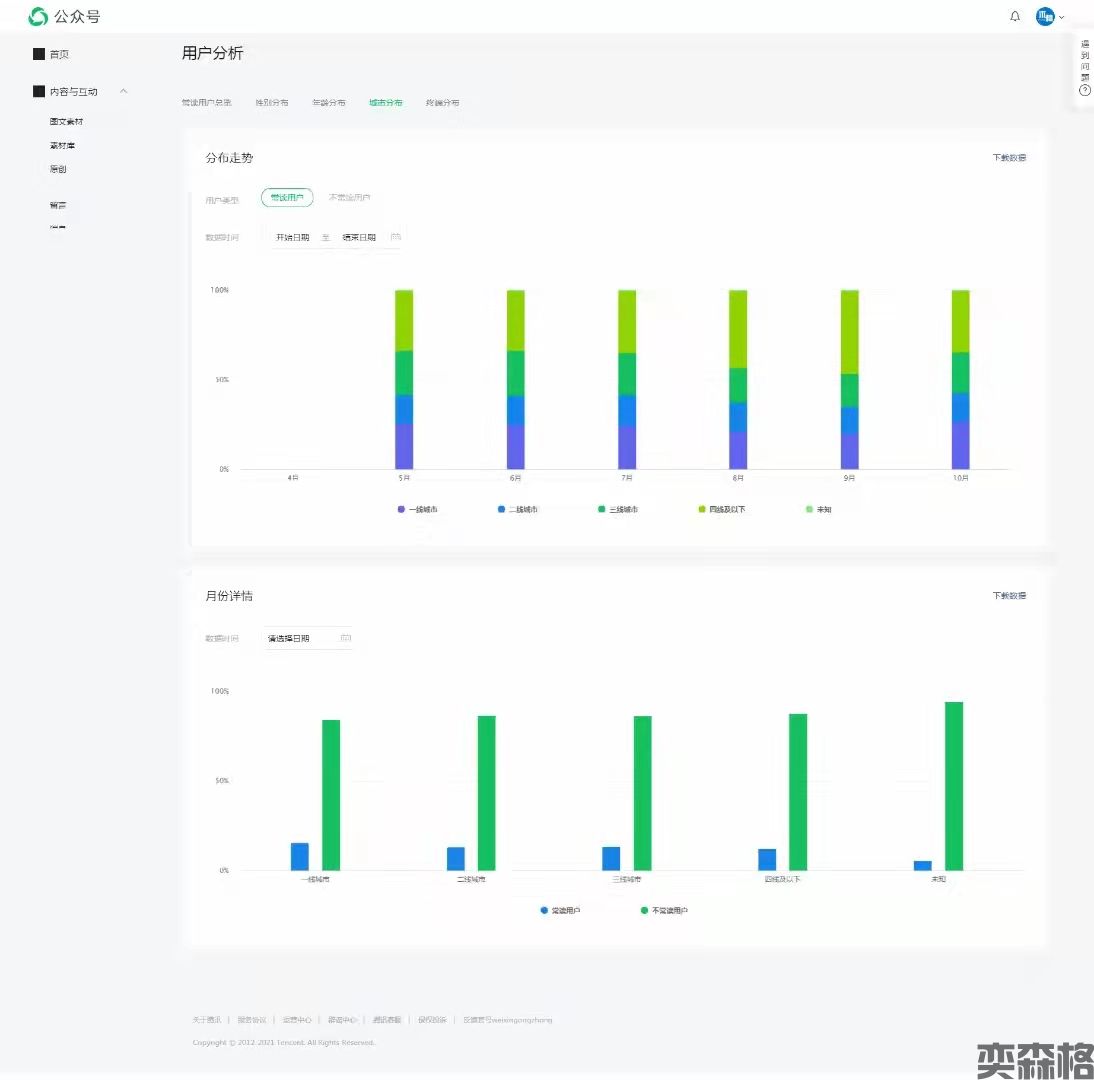Click 下载数据 in 月份详情 section
1094x1080 pixels.
1008,596
